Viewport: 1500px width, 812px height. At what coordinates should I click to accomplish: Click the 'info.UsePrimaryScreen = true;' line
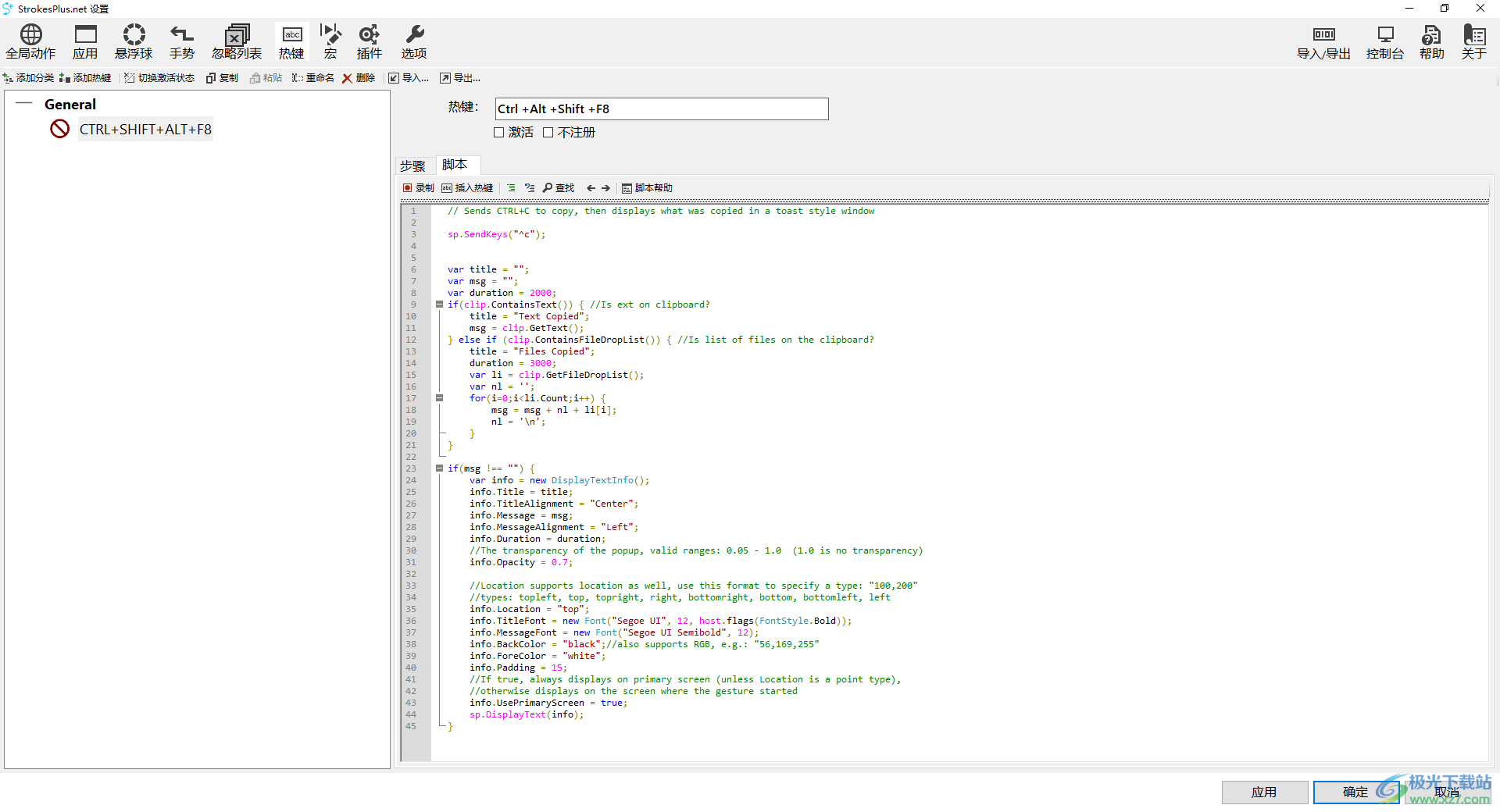tap(548, 703)
